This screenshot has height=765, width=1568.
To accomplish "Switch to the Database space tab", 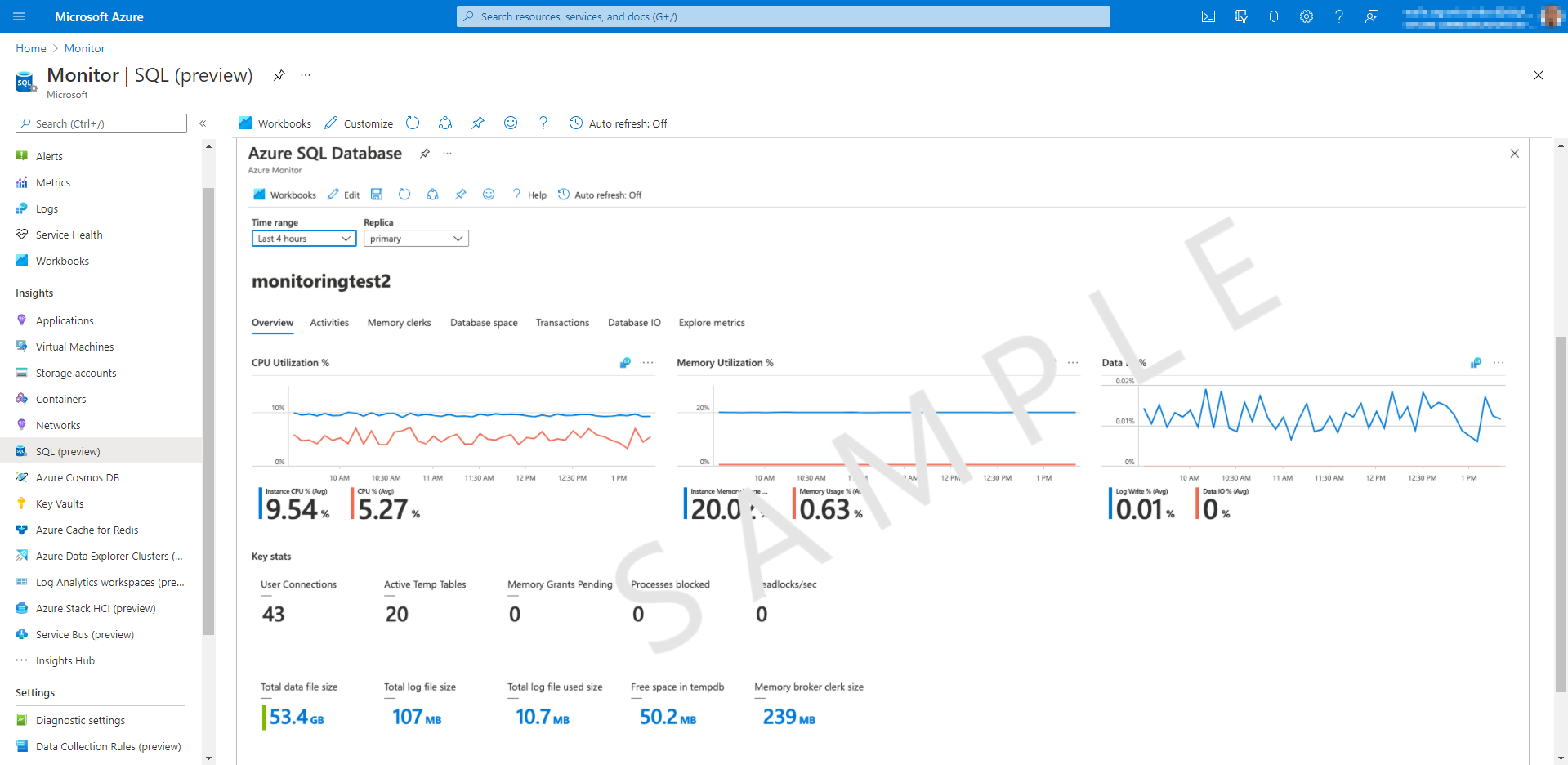I will point(484,323).
